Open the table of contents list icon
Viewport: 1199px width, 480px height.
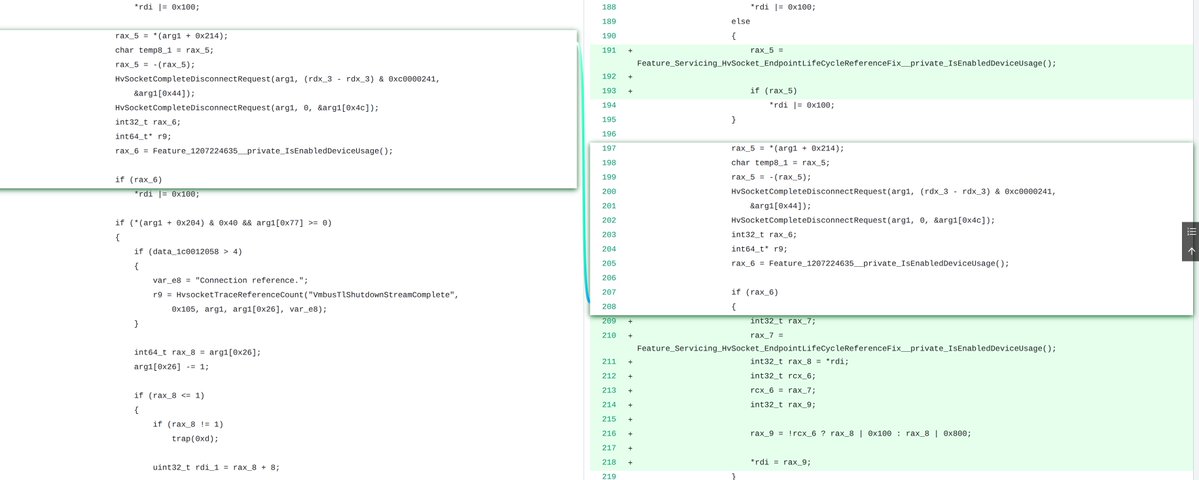click(1191, 232)
